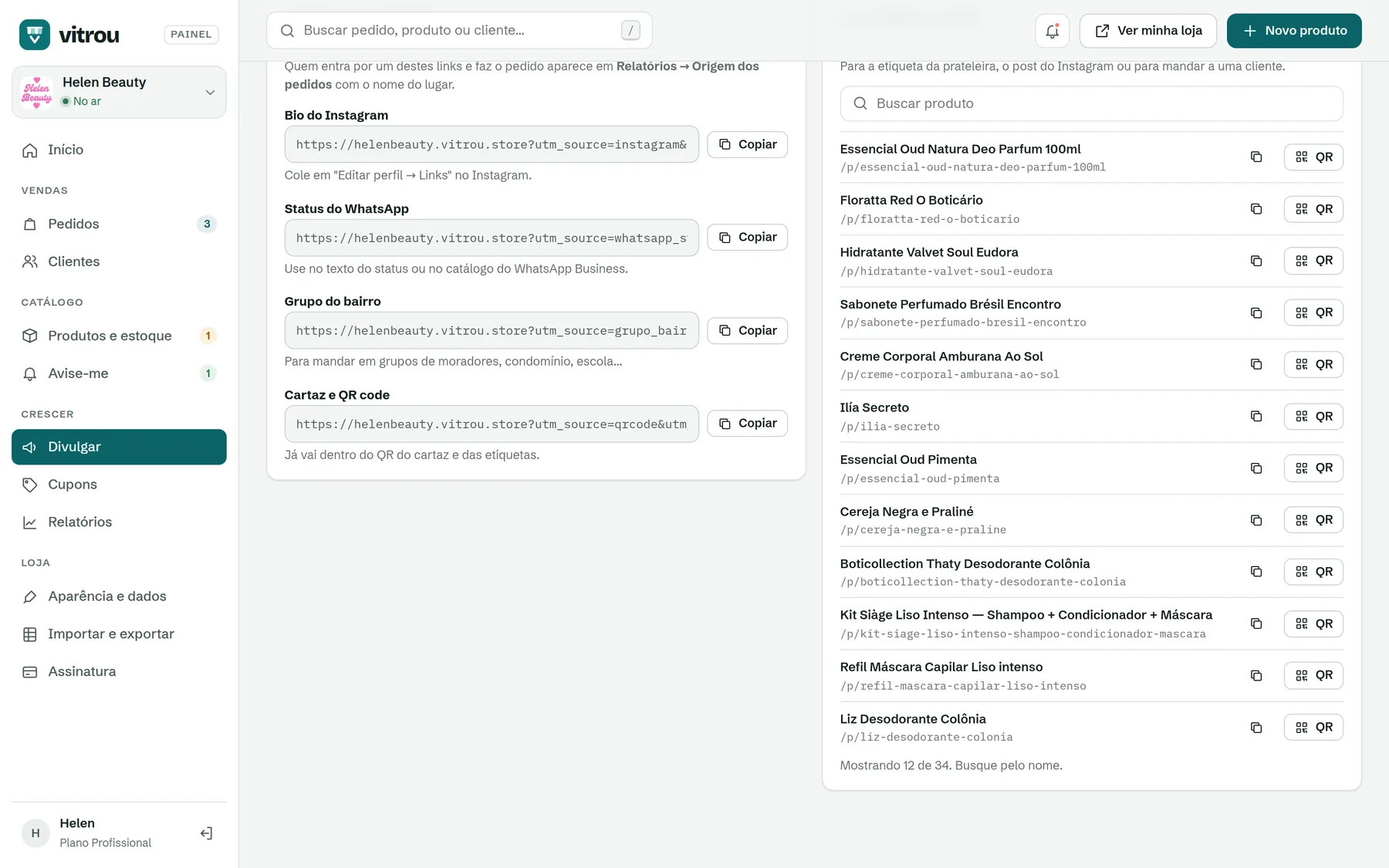
Task: Copy the Status do WhatsApp link
Action: click(747, 237)
